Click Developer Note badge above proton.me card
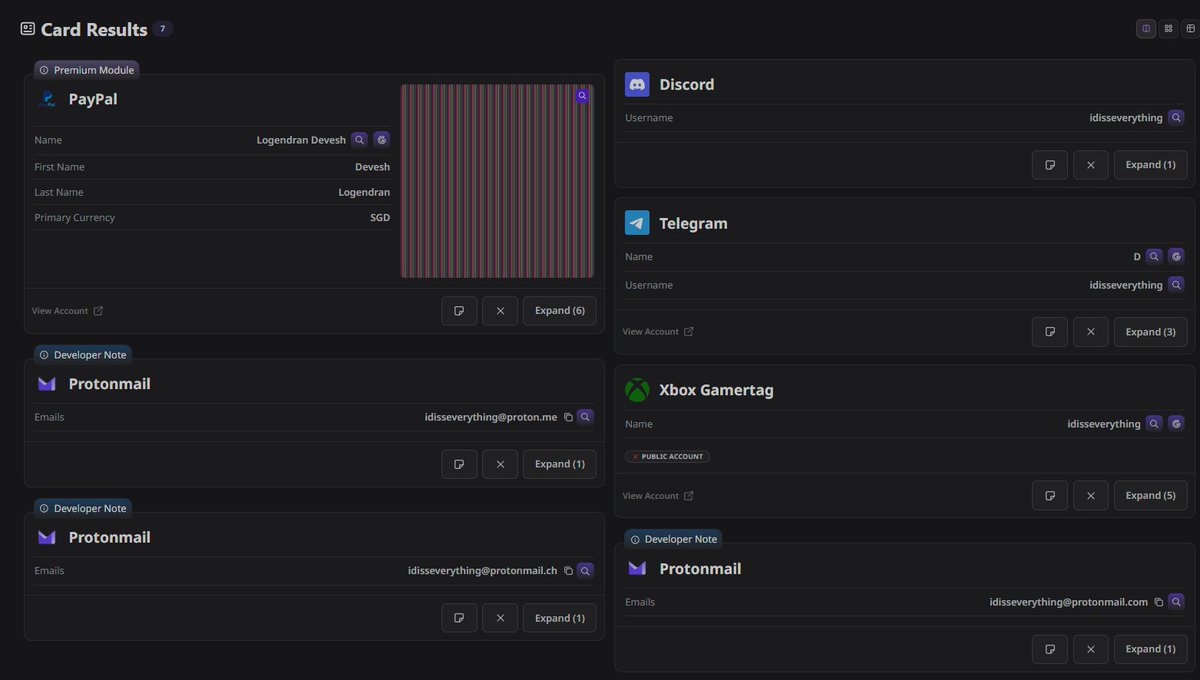This screenshot has height=680, width=1200. click(x=83, y=354)
